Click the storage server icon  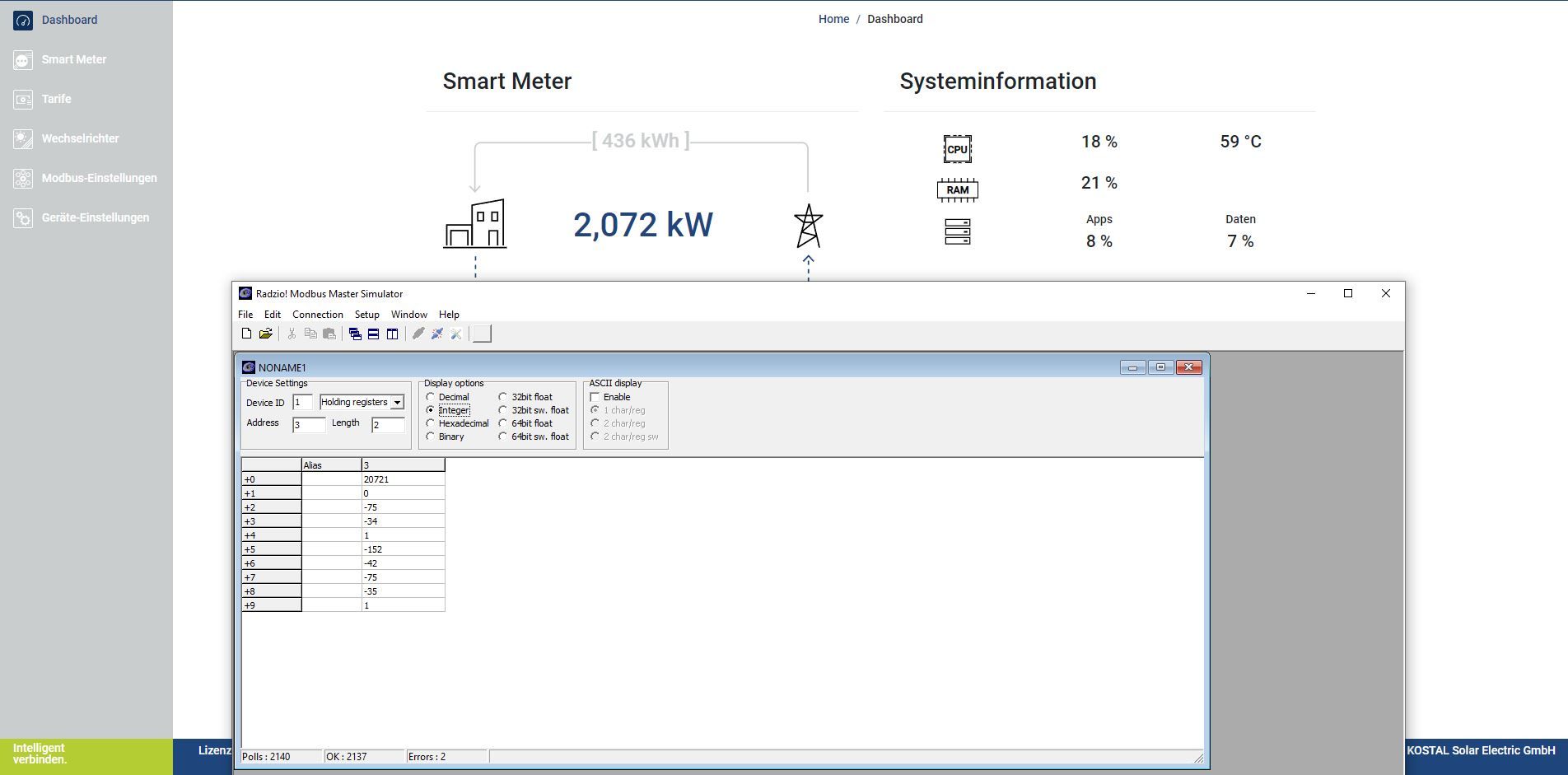[957, 231]
